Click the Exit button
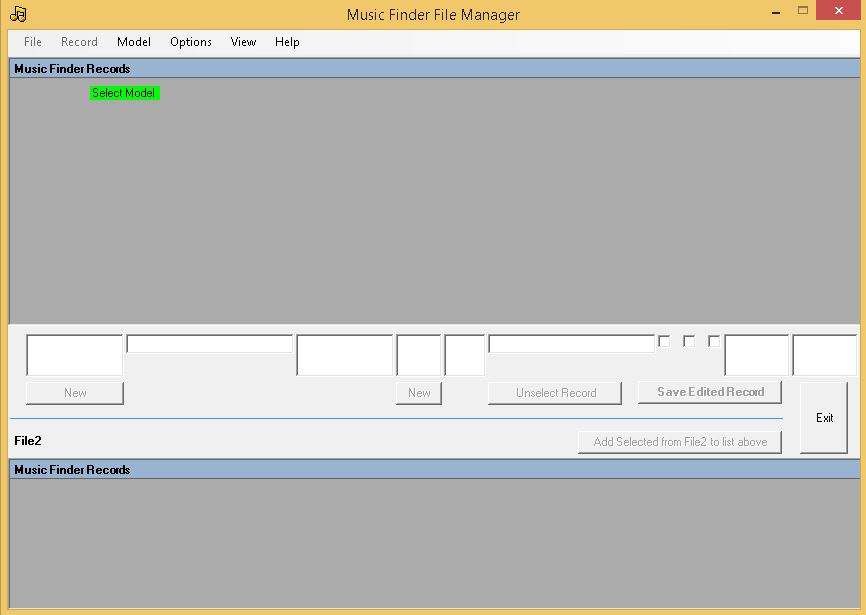Screen dimensions: 866x615 [x=824, y=417]
